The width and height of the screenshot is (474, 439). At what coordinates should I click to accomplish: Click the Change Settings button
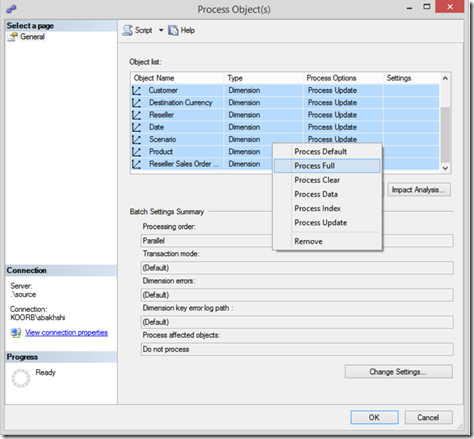coord(399,372)
